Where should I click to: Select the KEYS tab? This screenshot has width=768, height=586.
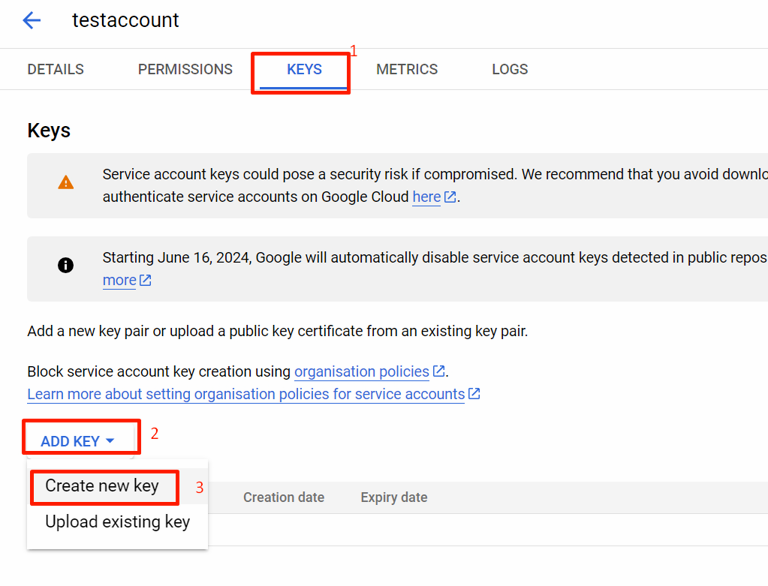click(304, 70)
